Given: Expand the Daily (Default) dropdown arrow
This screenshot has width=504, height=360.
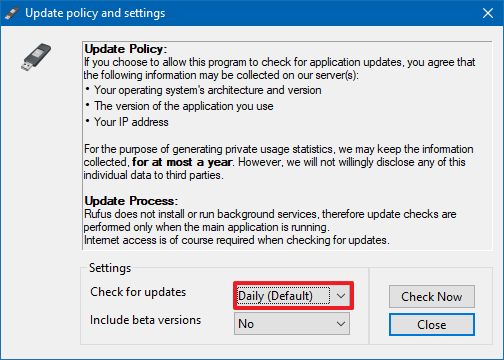Looking at the screenshot, I should pyautogui.click(x=340, y=296).
